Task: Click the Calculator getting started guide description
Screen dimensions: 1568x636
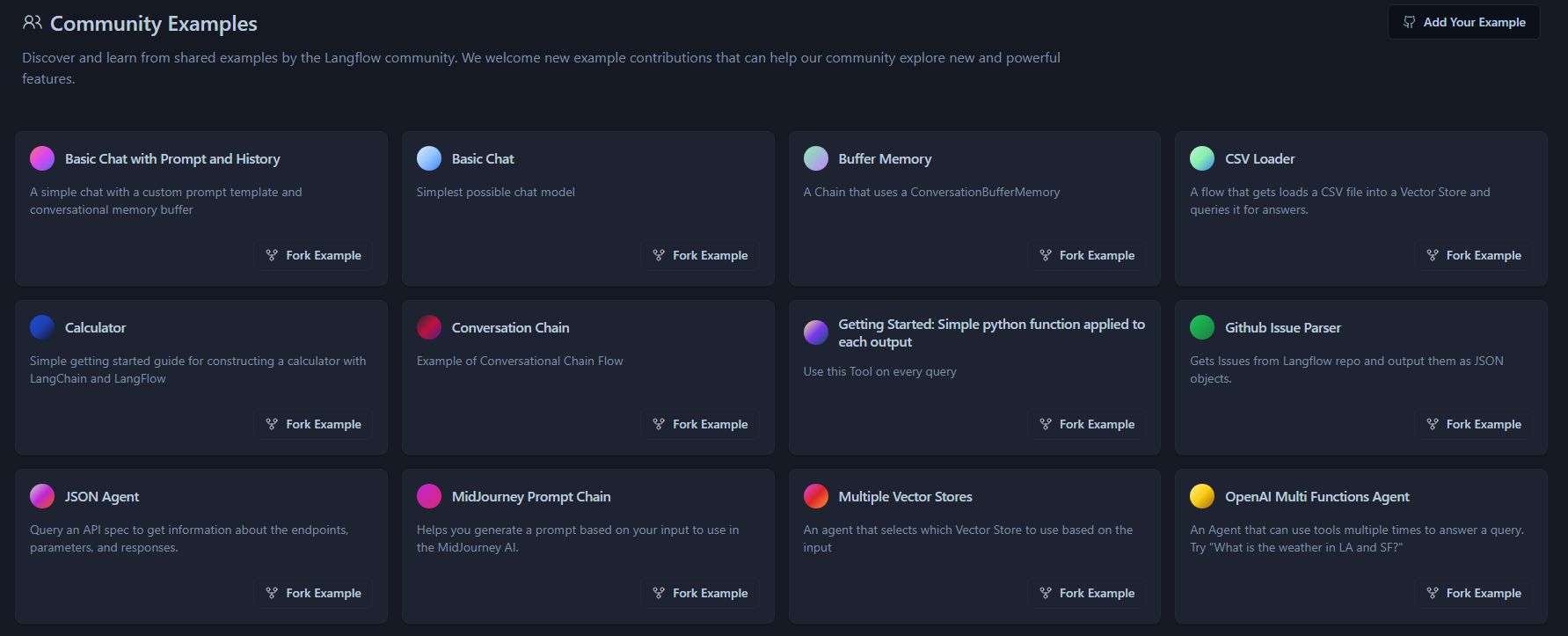Action: (198, 369)
